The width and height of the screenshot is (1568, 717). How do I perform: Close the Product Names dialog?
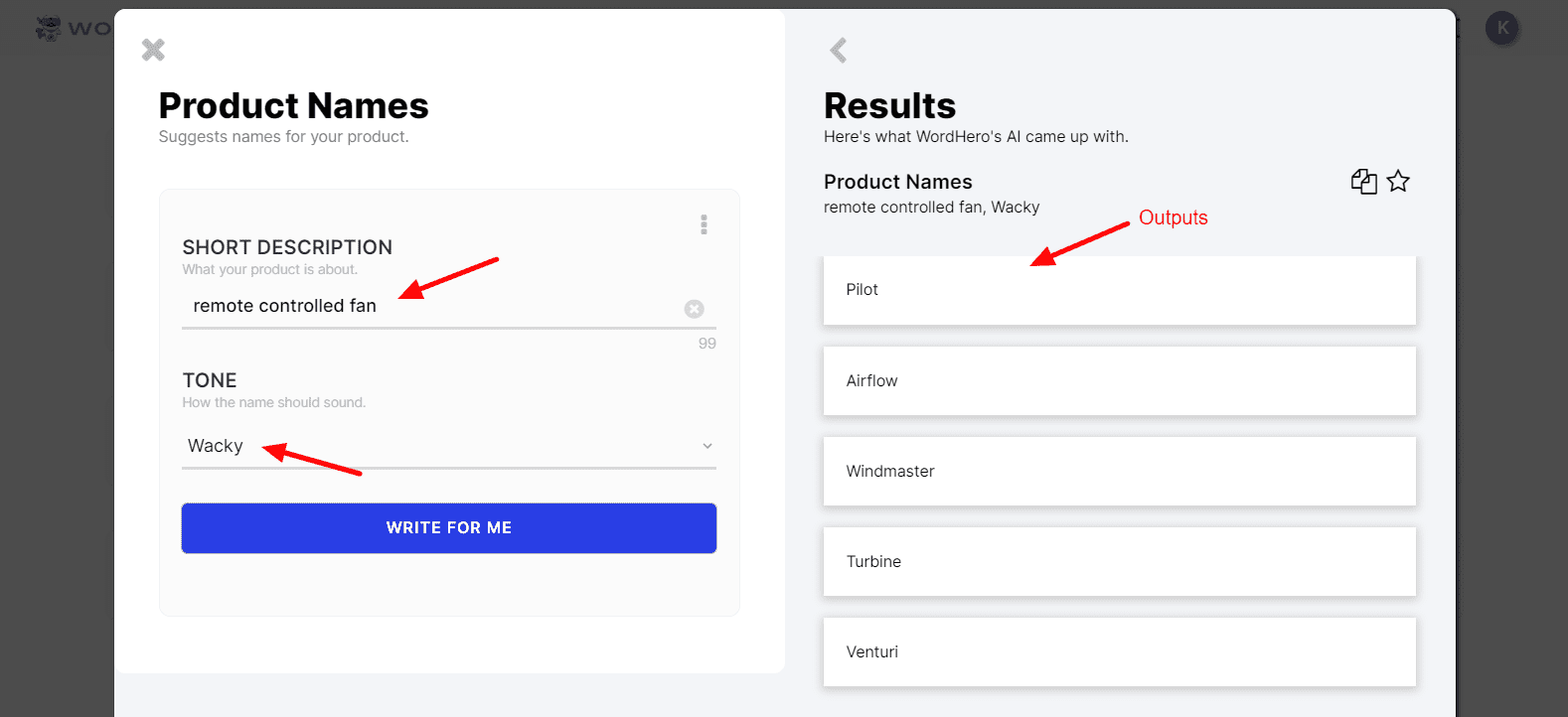click(x=153, y=50)
